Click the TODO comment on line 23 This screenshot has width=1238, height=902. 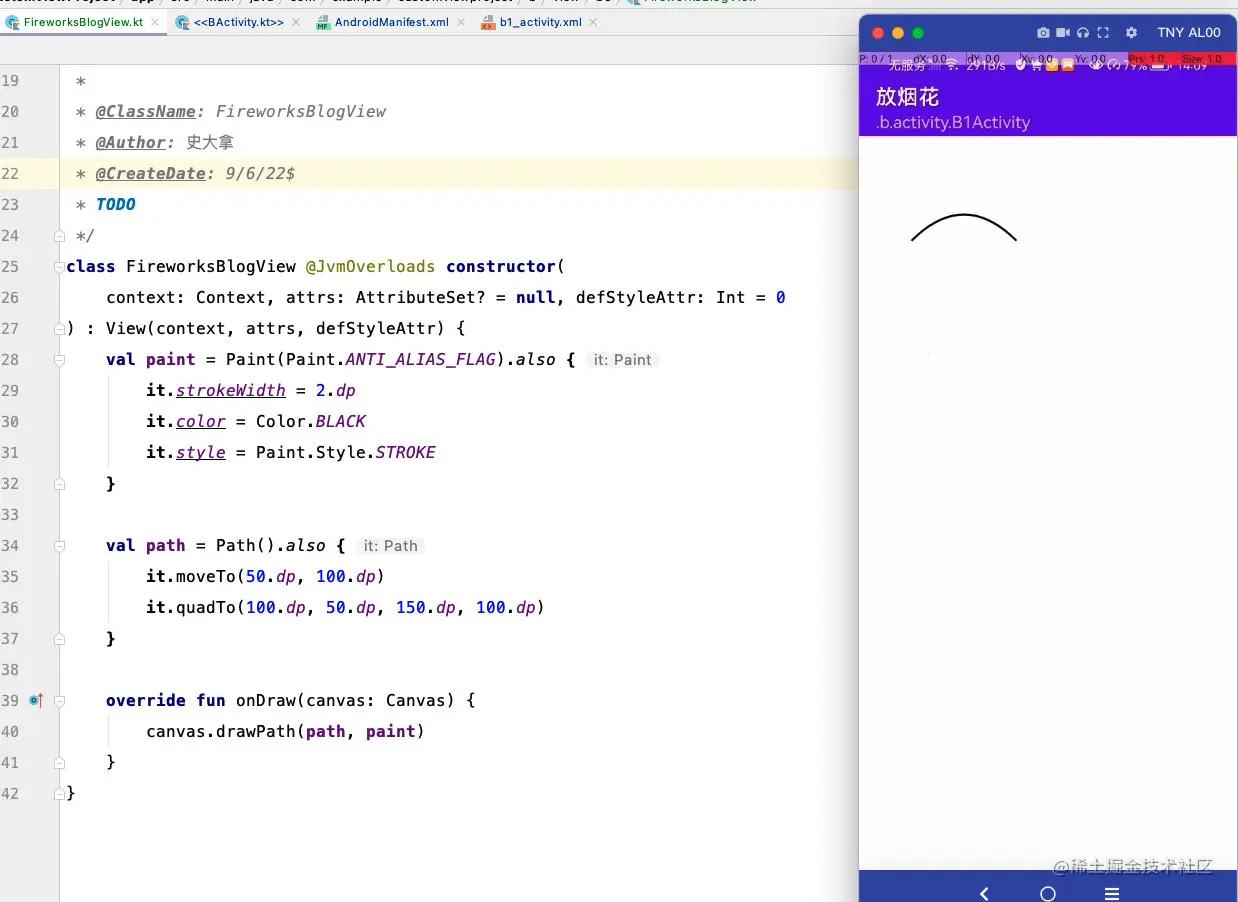pos(116,204)
